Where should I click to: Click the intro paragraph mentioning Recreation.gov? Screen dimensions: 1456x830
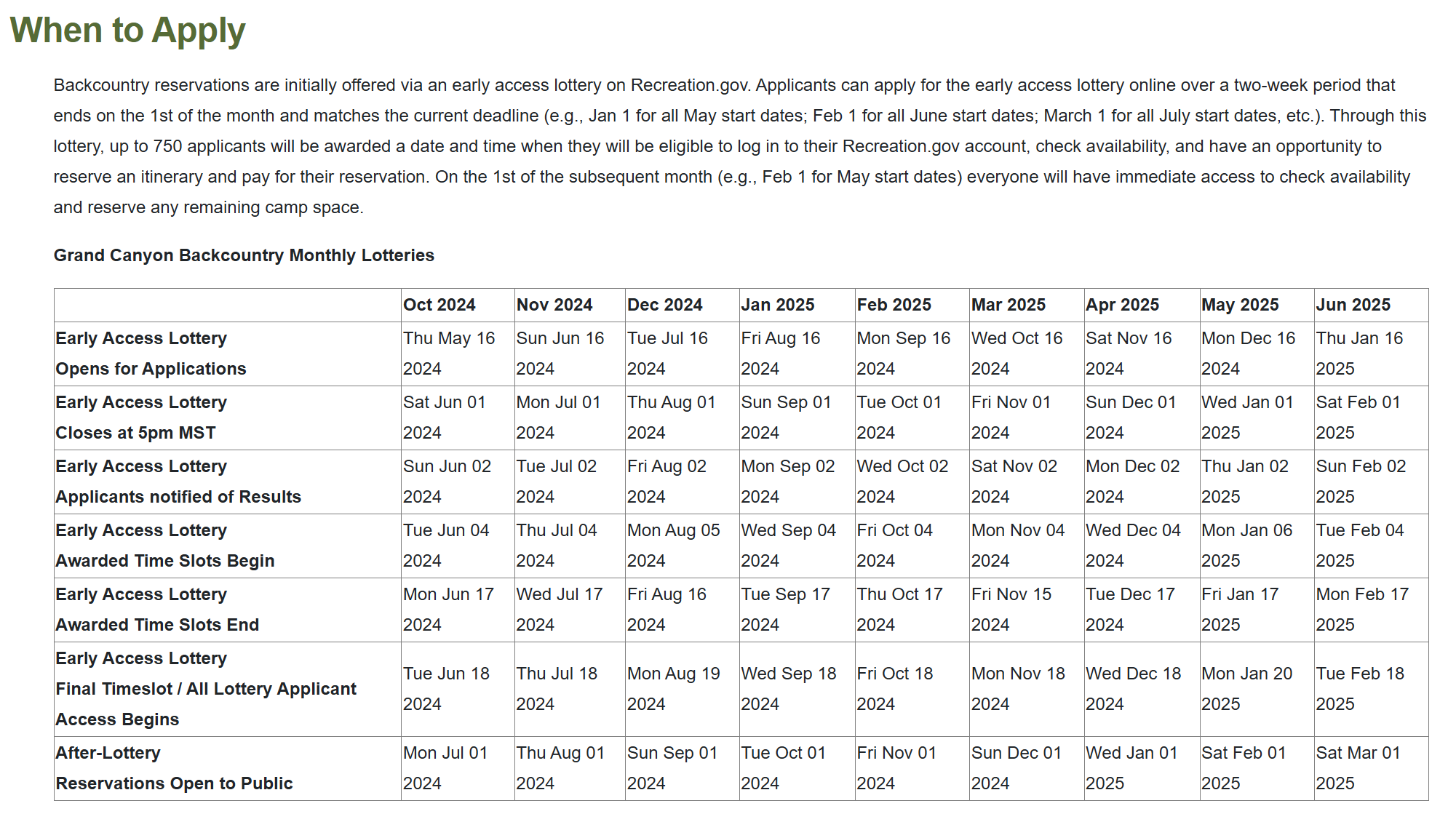coord(739,146)
